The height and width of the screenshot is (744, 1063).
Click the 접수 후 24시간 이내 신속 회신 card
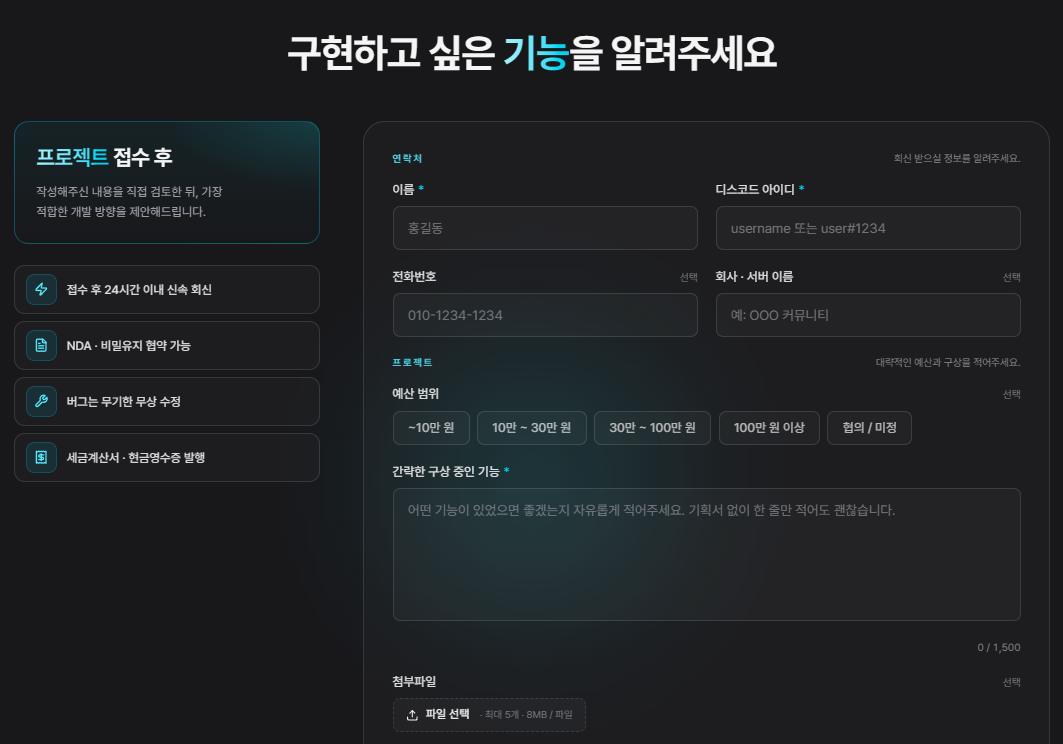[x=167, y=290]
